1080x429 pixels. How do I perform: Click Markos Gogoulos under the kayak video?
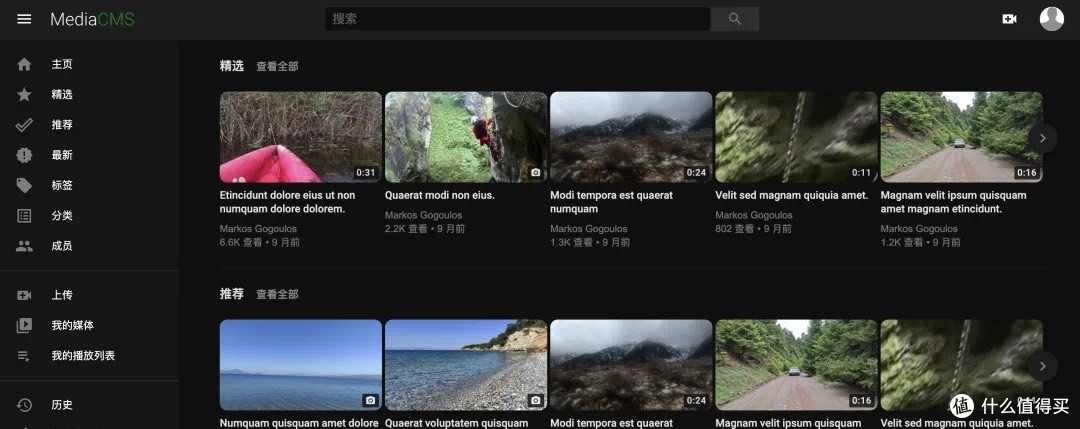[258, 229]
